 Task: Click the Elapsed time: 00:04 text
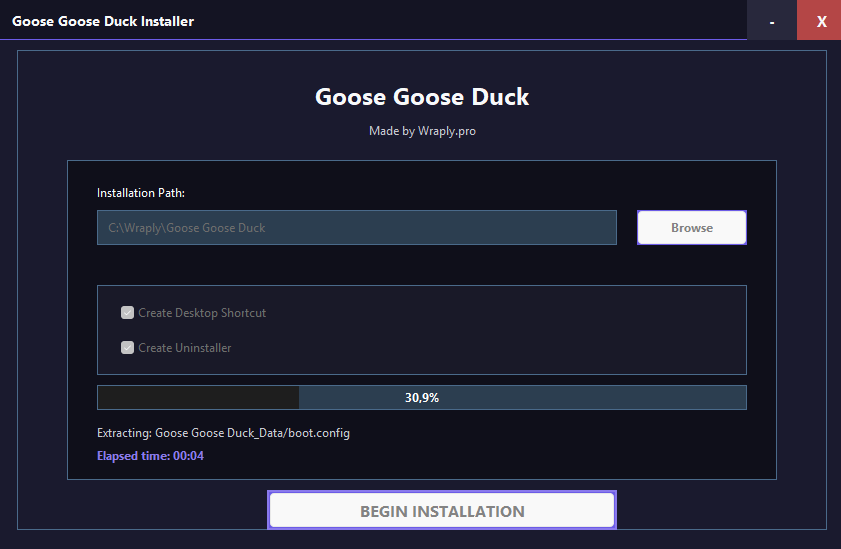[150, 456]
